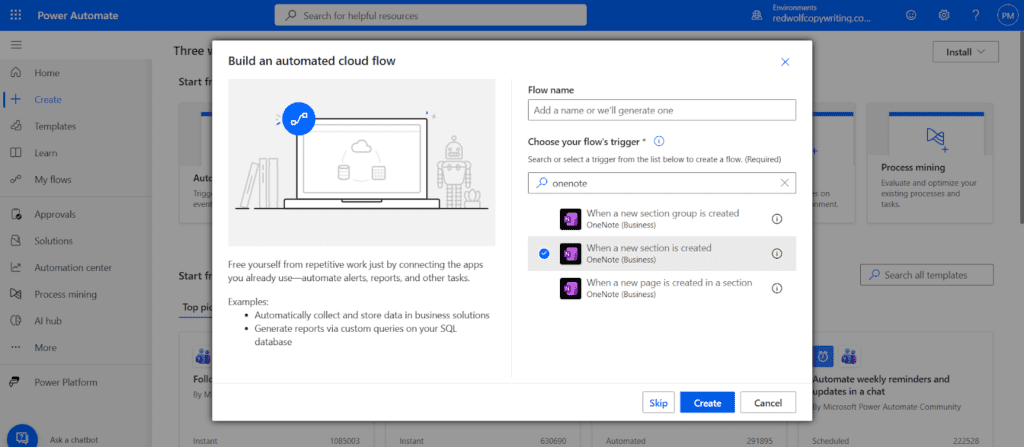
Task: Click info icon for new page trigger
Action: click(777, 288)
